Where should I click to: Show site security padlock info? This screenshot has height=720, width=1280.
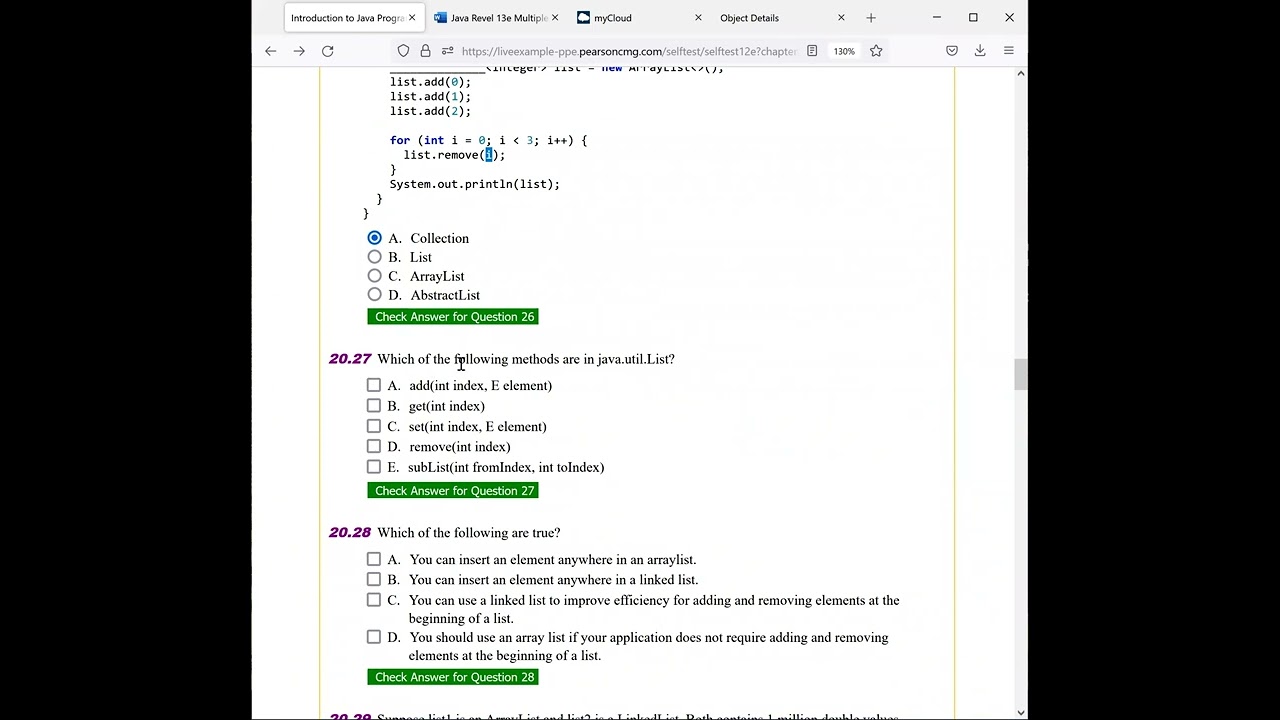[x=425, y=51]
